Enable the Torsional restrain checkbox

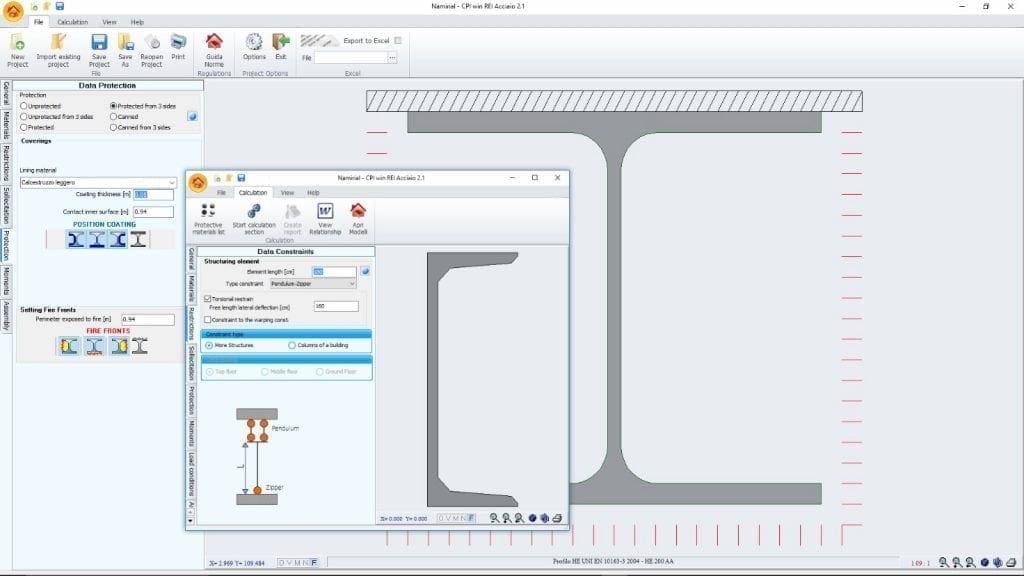coord(209,299)
